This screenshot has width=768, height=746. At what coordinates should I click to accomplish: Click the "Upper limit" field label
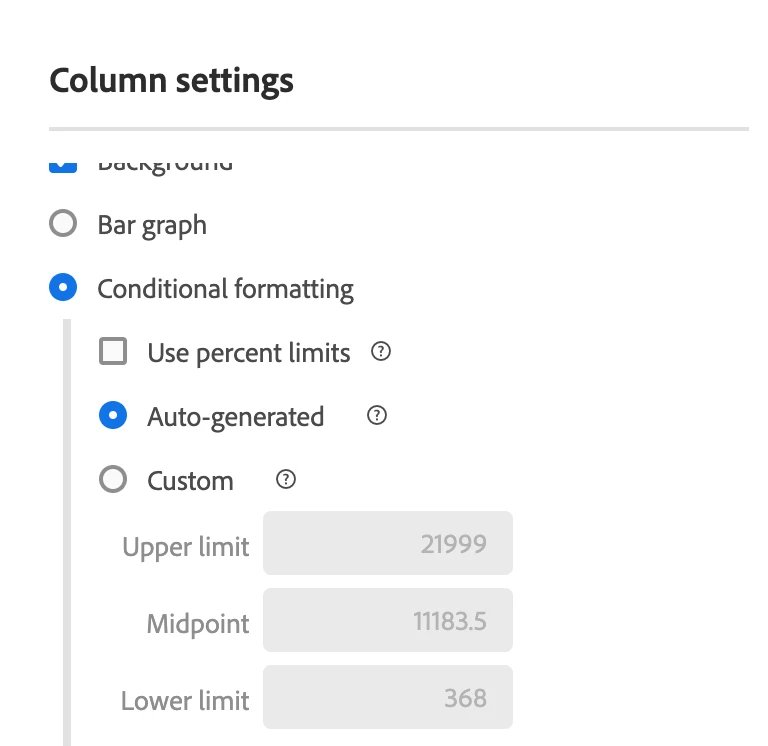pyautogui.click(x=186, y=547)
